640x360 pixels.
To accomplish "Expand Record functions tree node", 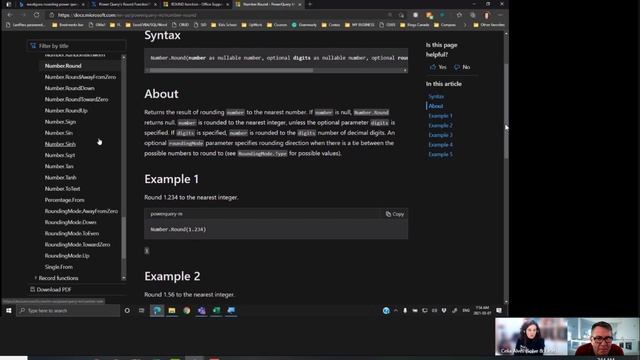I will point(36,278).
